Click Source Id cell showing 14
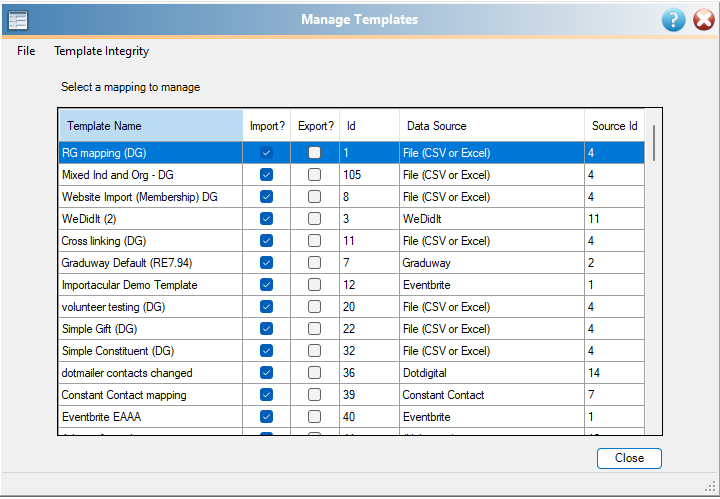The image size is (720, 499). (614, 373)
